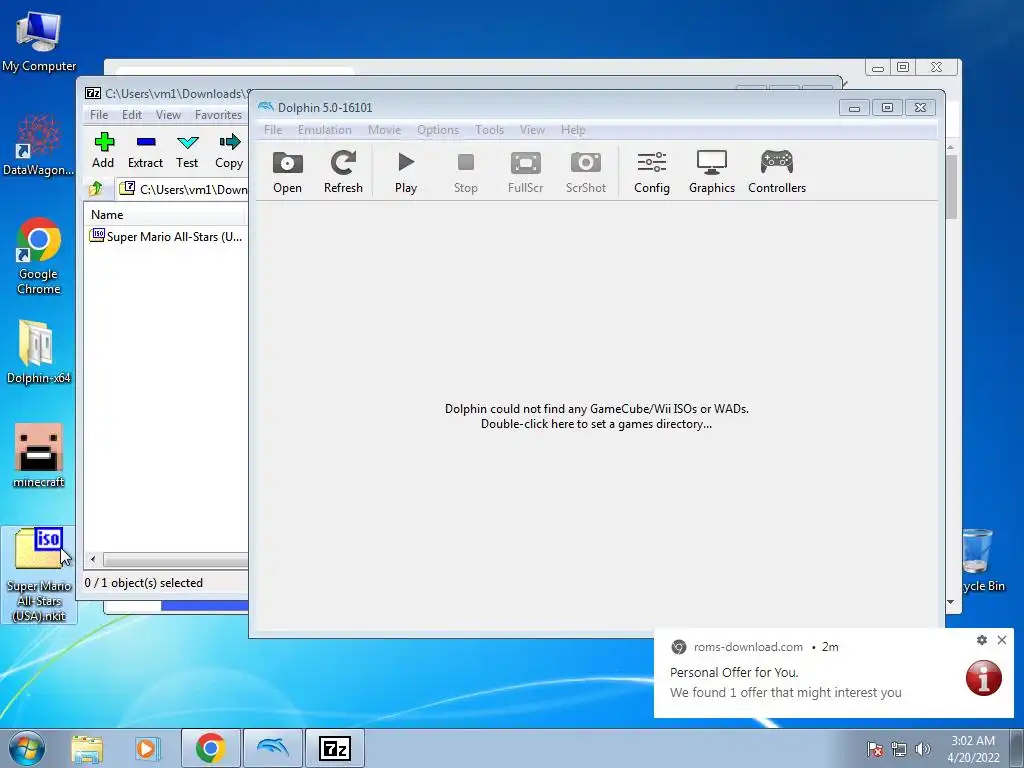The height and width of the screenshot is (768, 1024).
Task: Click the '0 / 1 object(s) selected' status text
Action: click(144, 583)
